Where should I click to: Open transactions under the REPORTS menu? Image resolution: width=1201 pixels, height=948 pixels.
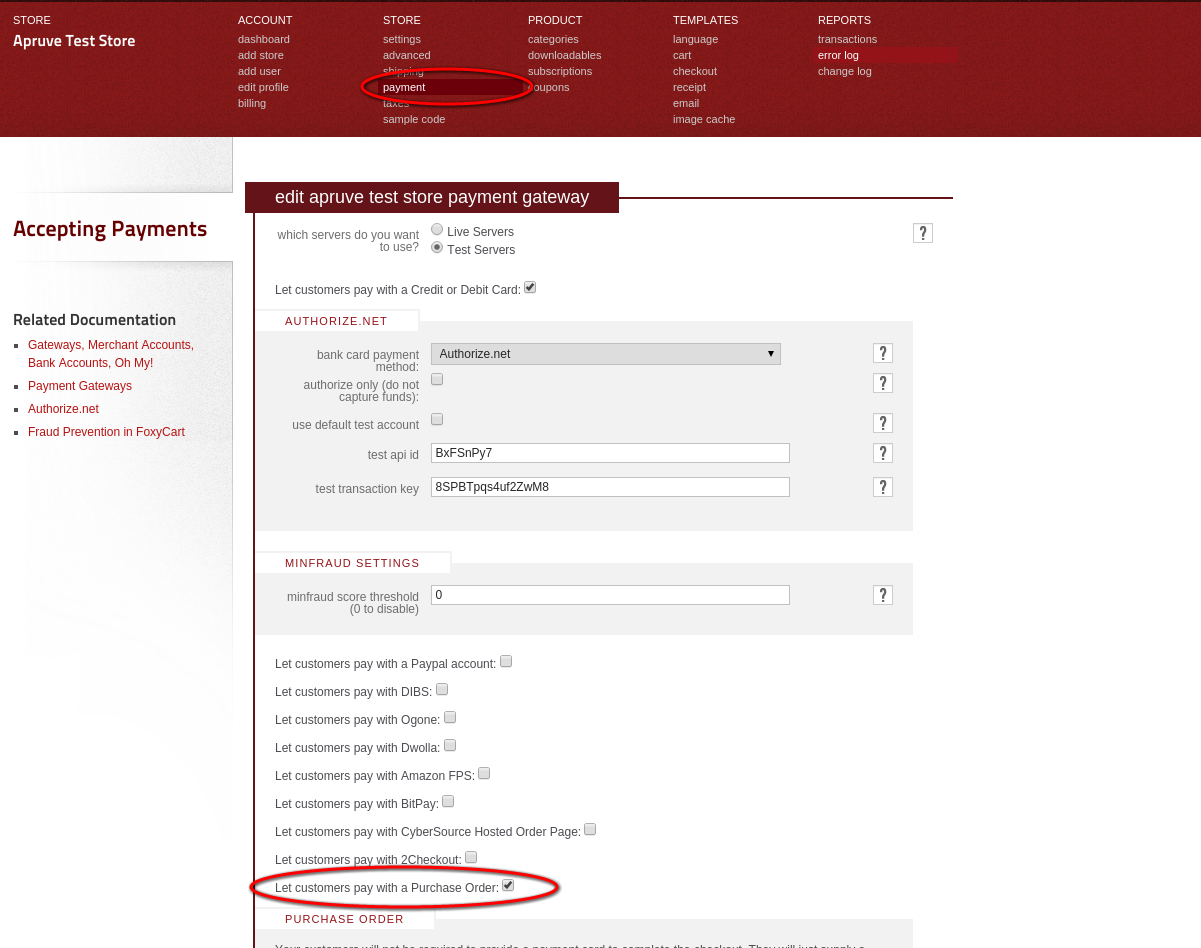point(847,39)
